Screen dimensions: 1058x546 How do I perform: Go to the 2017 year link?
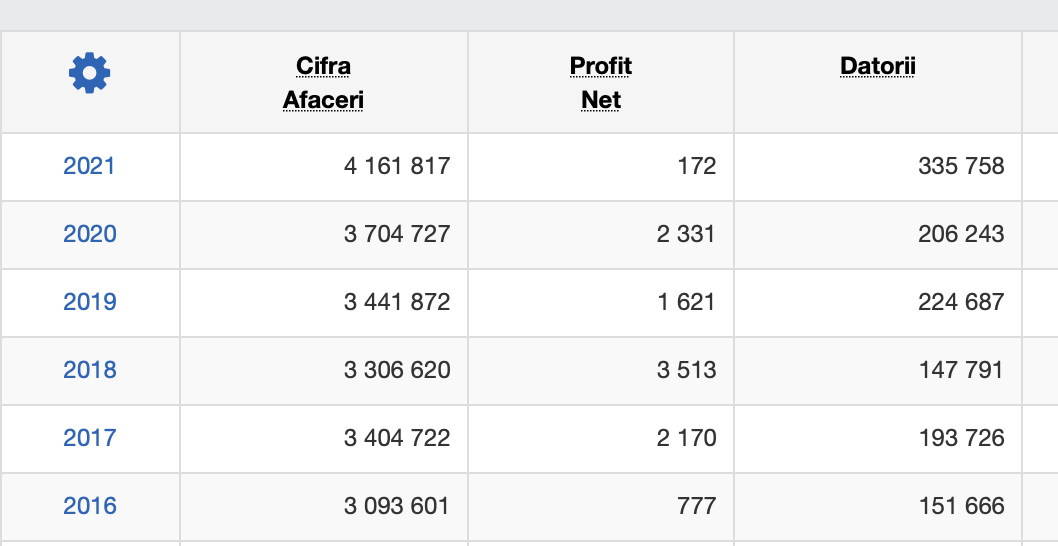click(x=90, y=438)
